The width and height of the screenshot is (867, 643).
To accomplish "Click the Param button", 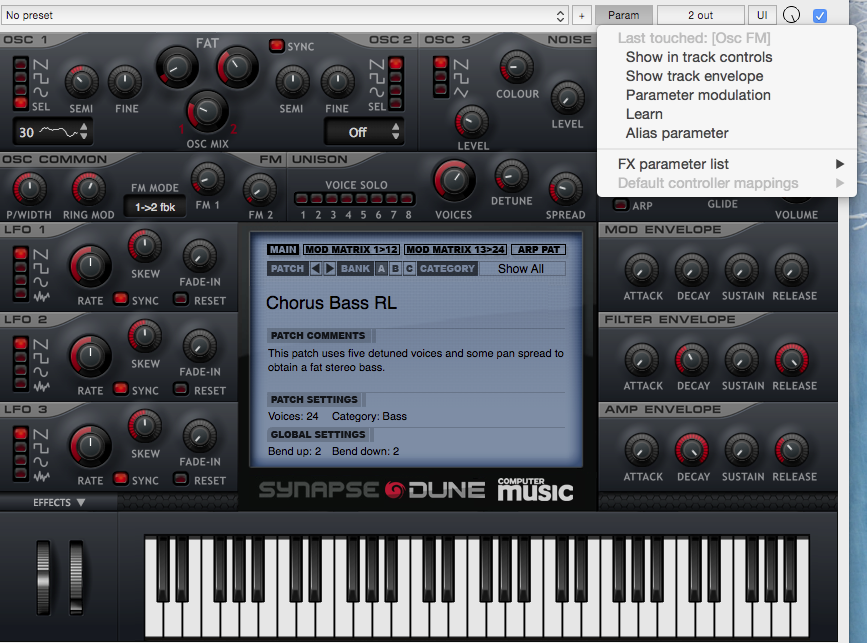I will [x=624, y=15].
